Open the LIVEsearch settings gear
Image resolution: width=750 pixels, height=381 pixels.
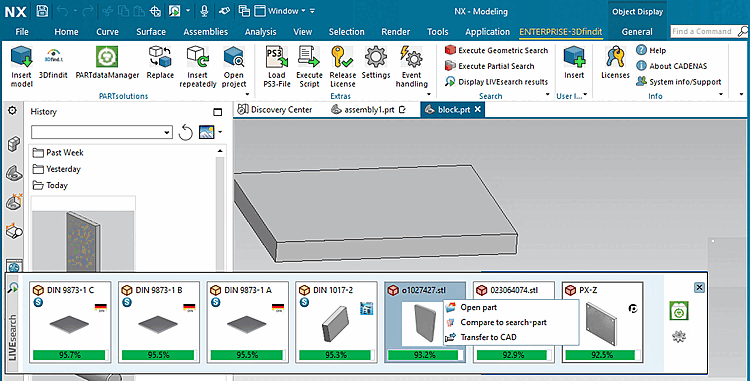point(679,337)
